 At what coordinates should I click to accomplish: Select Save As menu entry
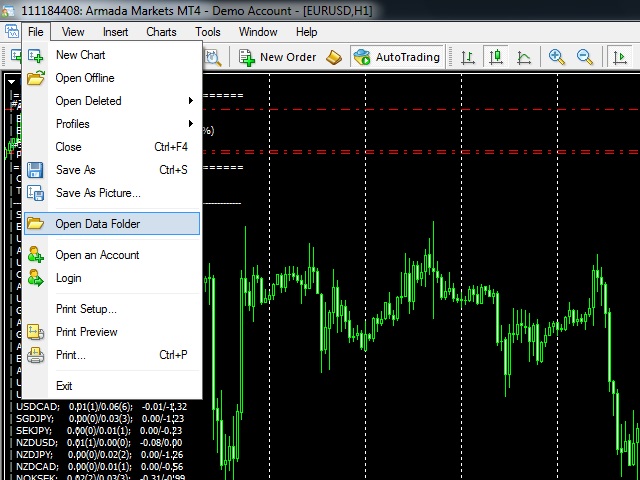point(112,170)
